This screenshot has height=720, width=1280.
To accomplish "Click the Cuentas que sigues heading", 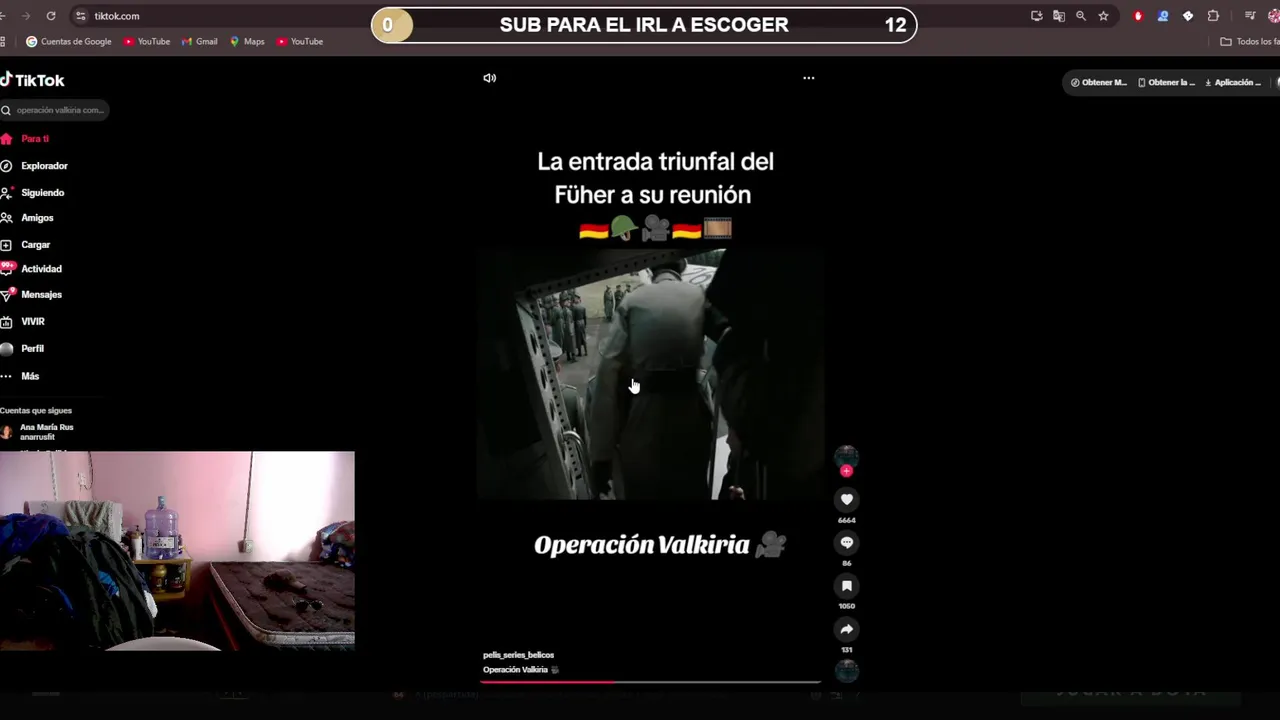I will click(x=36, y=411).
